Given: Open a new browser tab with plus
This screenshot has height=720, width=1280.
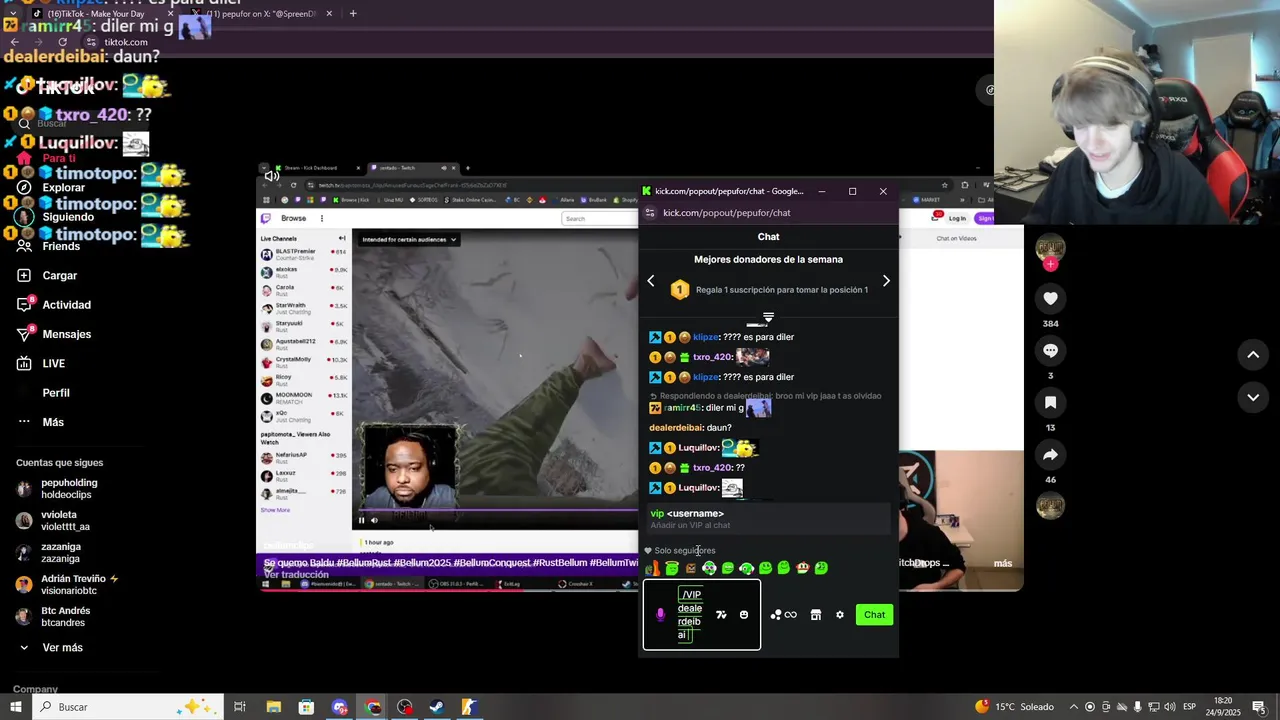Looking at the screenshot, I should pyautogui.click(x=353, y=14).
